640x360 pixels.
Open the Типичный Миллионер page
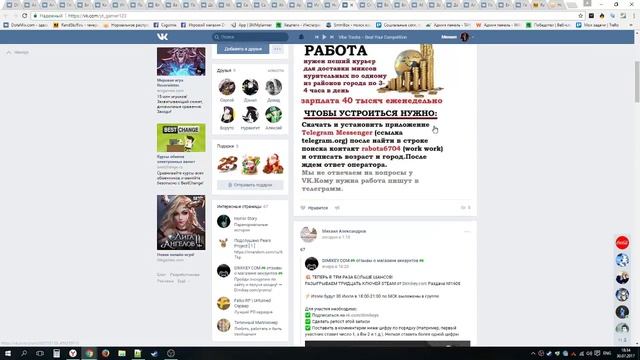tap(256, 322)
